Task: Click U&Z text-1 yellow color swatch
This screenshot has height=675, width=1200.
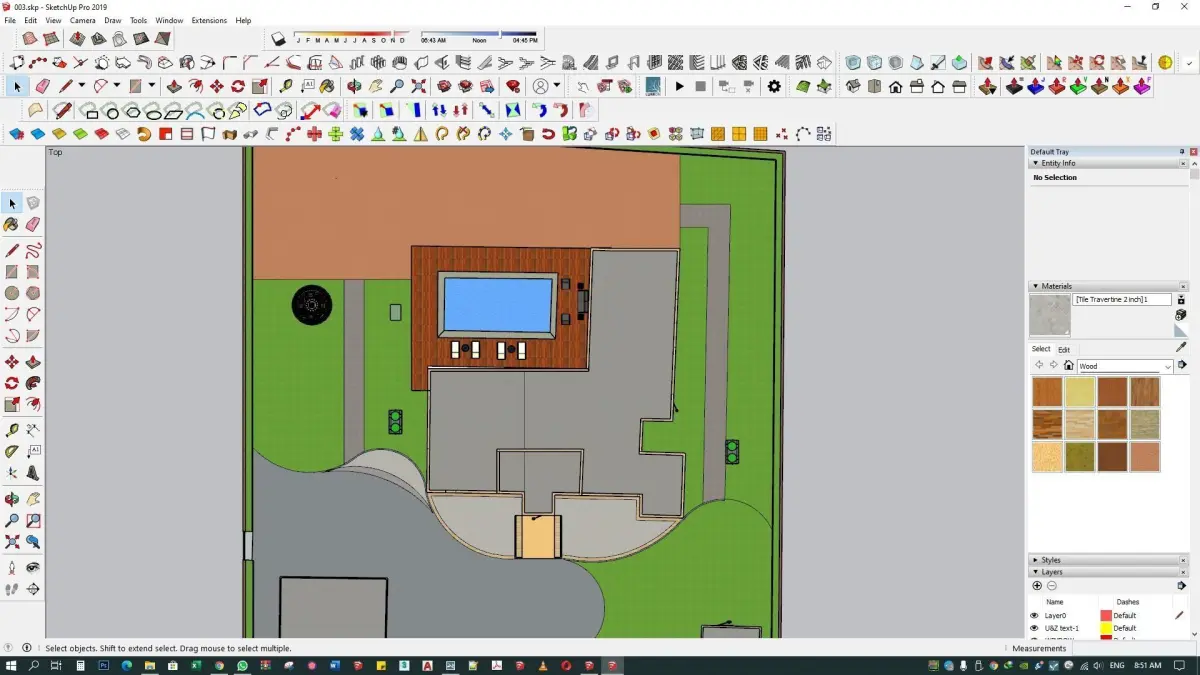Action: pyautogui.click(x=1106, y=628)
